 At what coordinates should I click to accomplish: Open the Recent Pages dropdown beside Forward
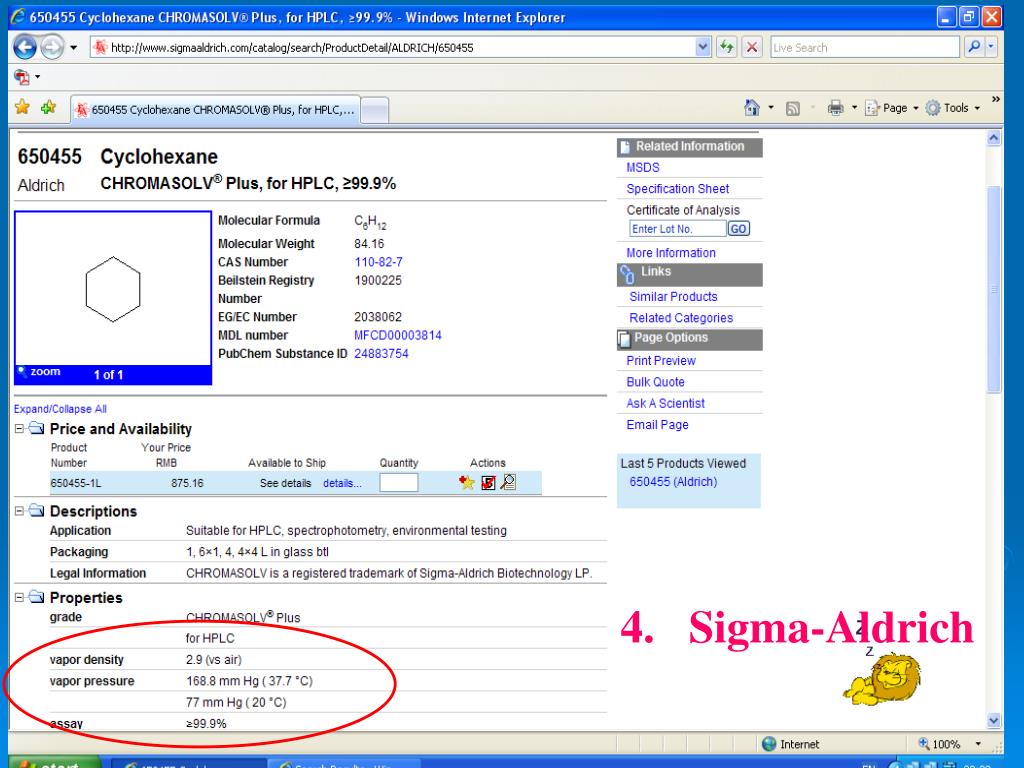(x=73, y=48)
